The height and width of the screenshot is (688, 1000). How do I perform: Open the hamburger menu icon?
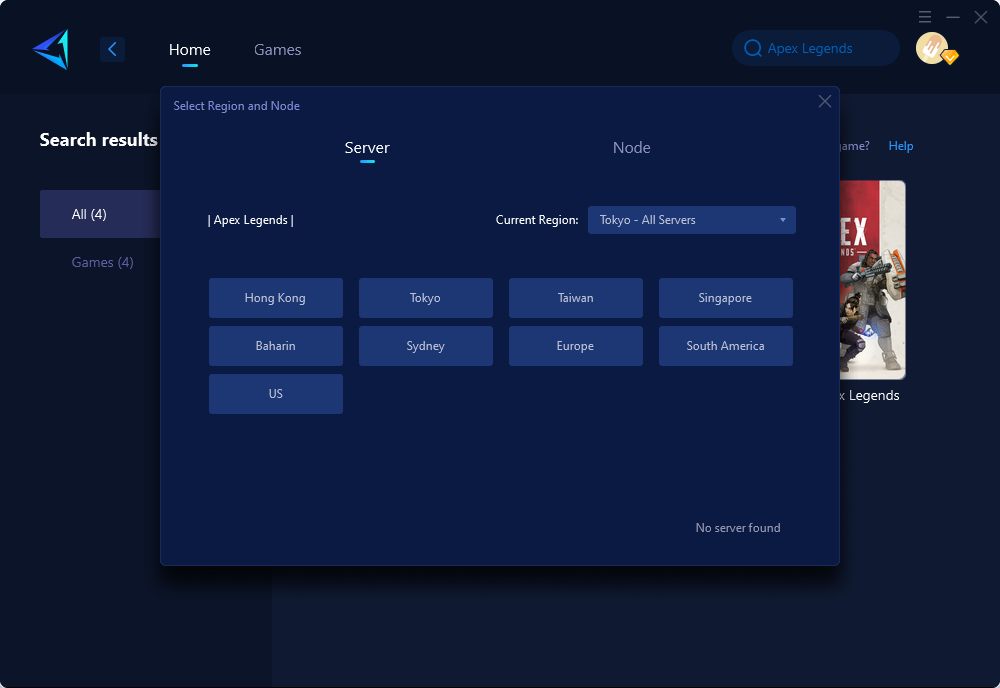pos(925,17)
